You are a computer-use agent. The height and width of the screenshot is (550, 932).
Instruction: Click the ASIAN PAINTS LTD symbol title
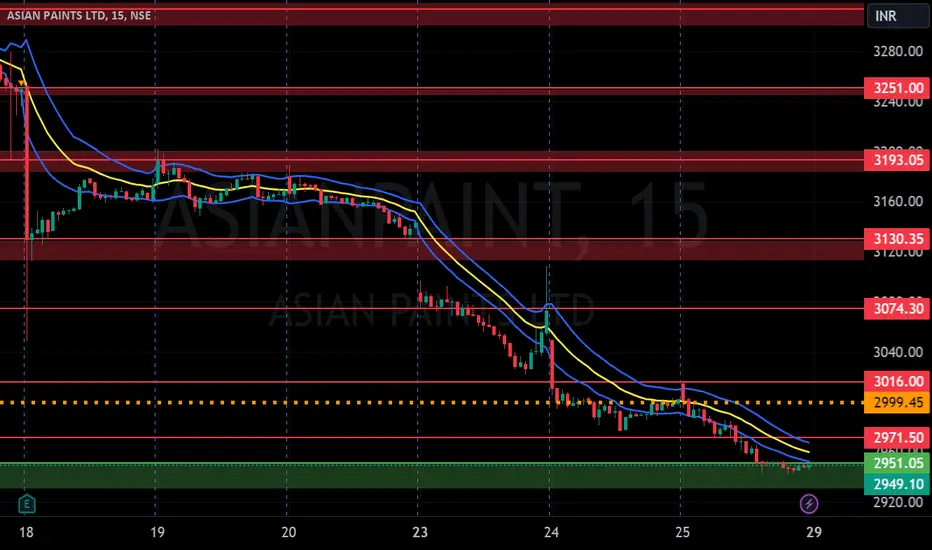pyautogui.click(x=79, y=15)
